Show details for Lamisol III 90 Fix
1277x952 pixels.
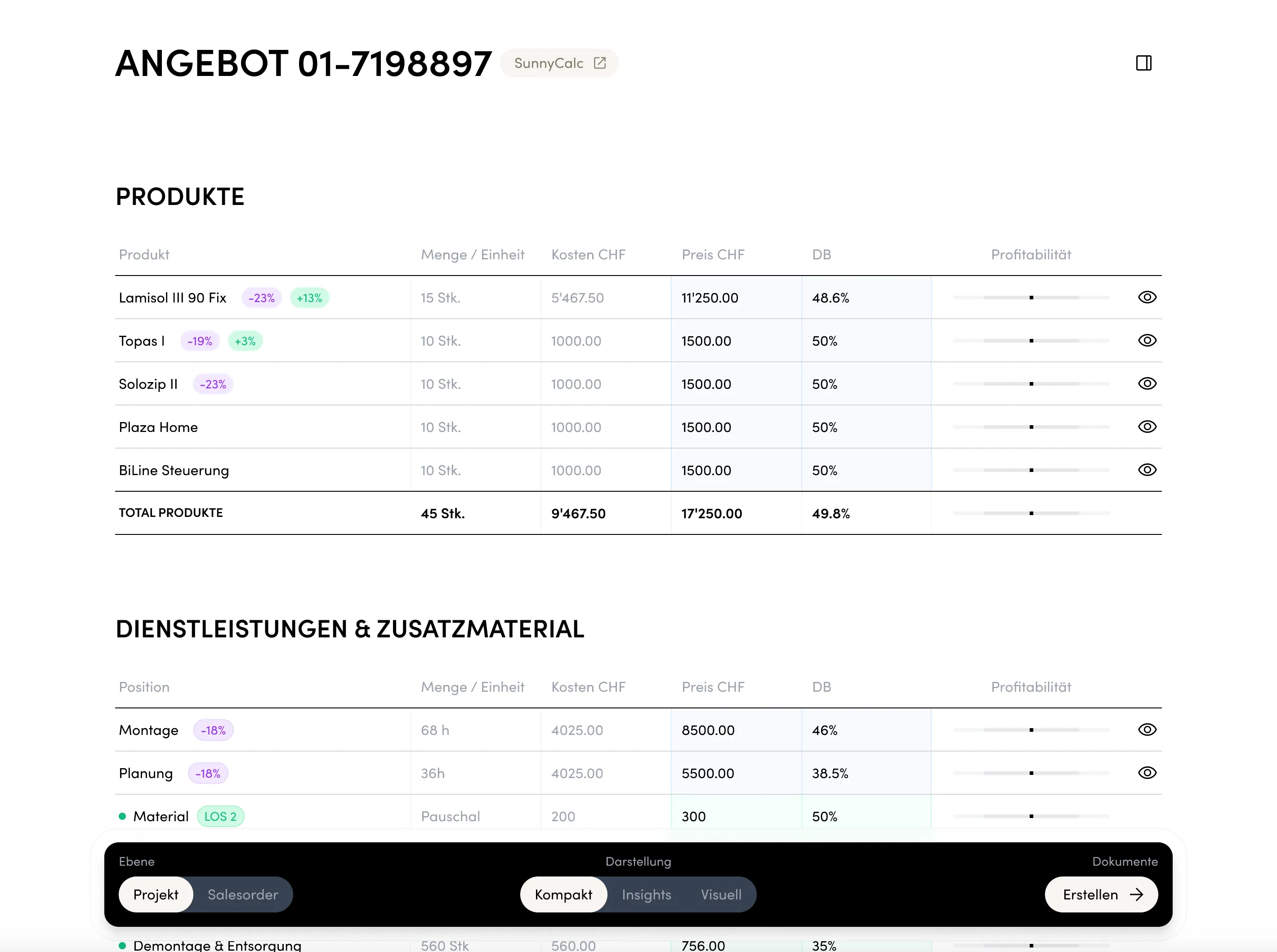(1148, 298)
